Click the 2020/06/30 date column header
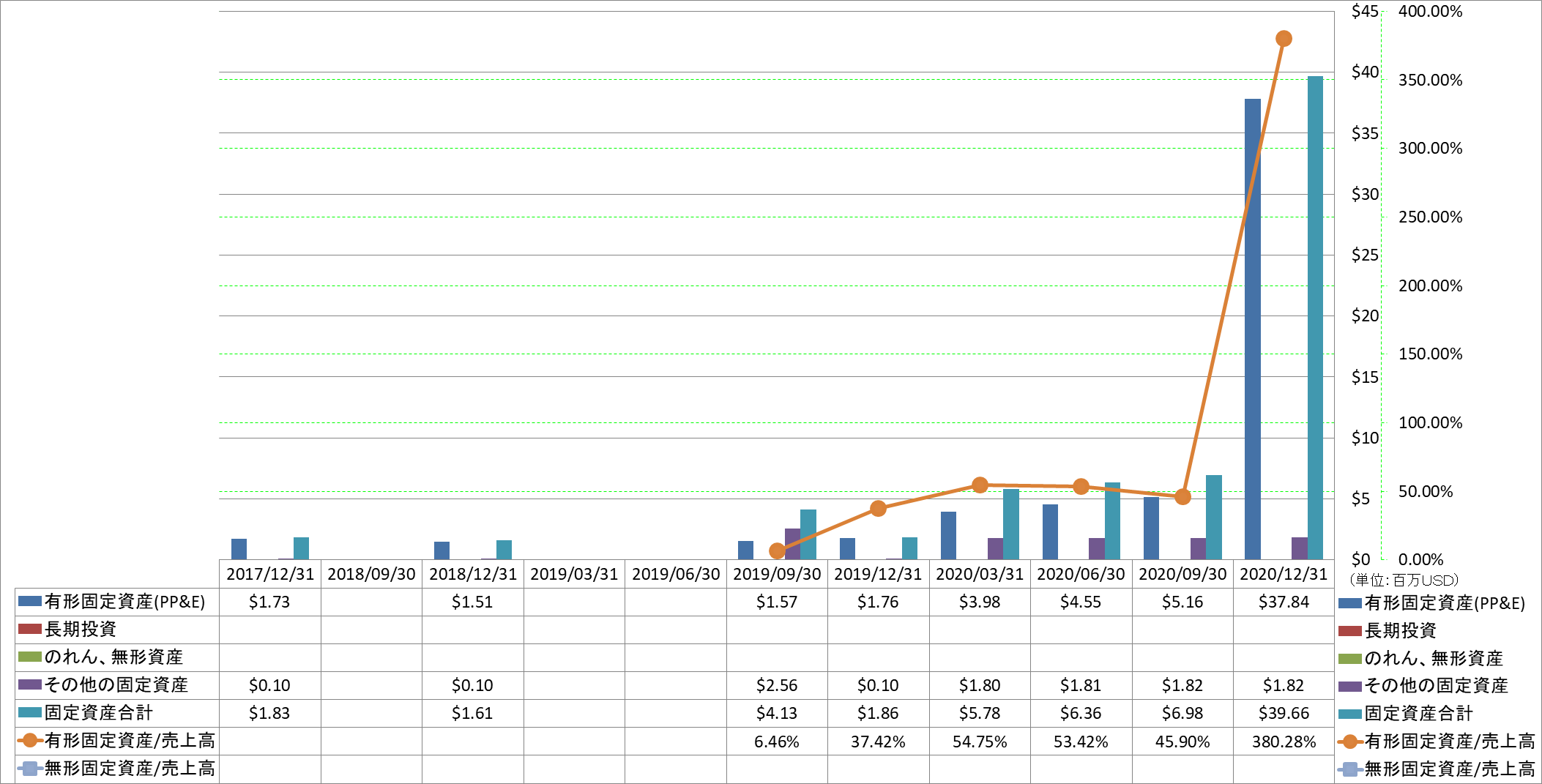Image resolution: width=1542 pixels, height=784 pixels. pos(1081,574)
